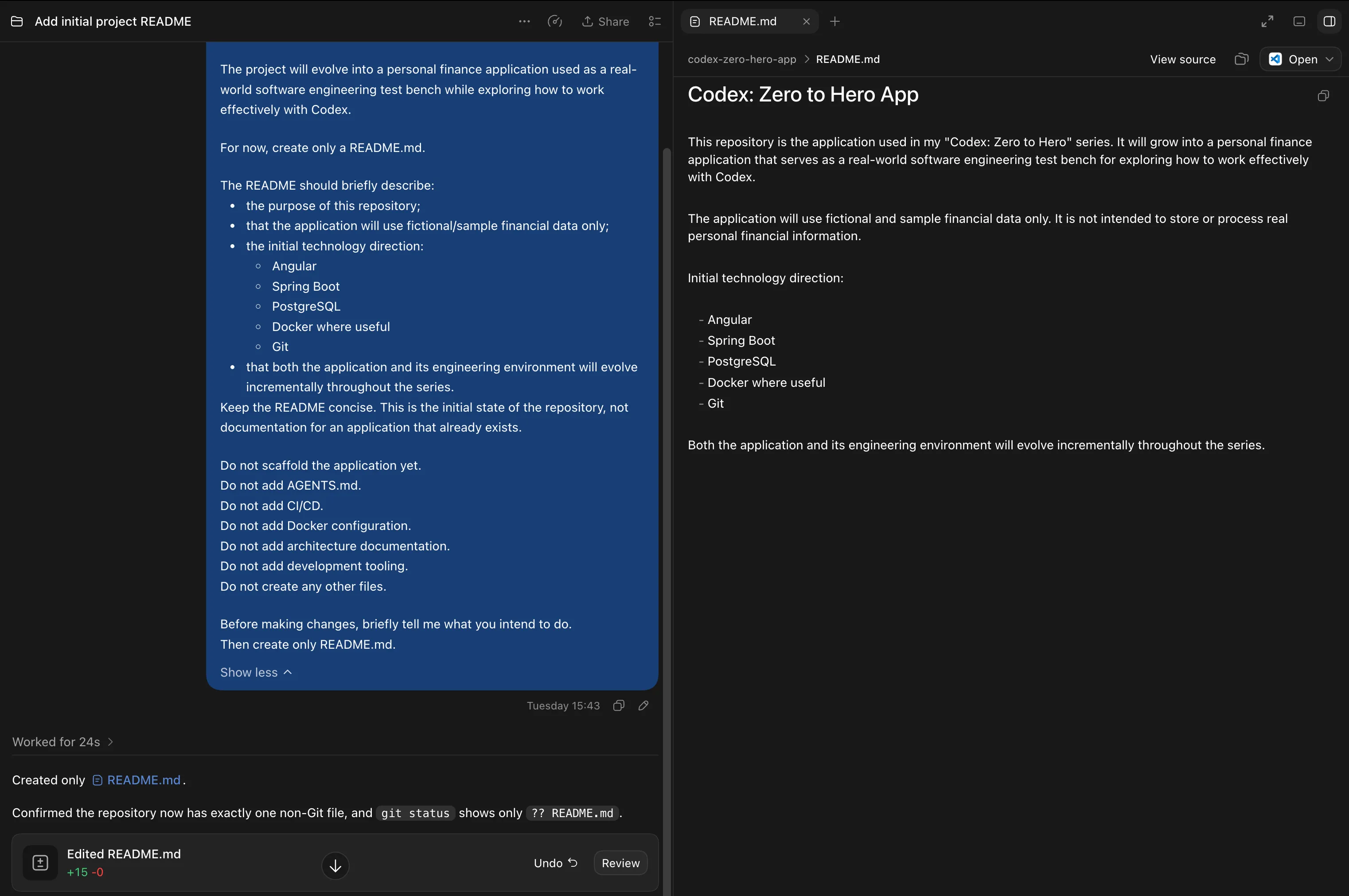Collapse message with Show less
The height and width of the screenshot is (896, 1349).
pos(256,673)
